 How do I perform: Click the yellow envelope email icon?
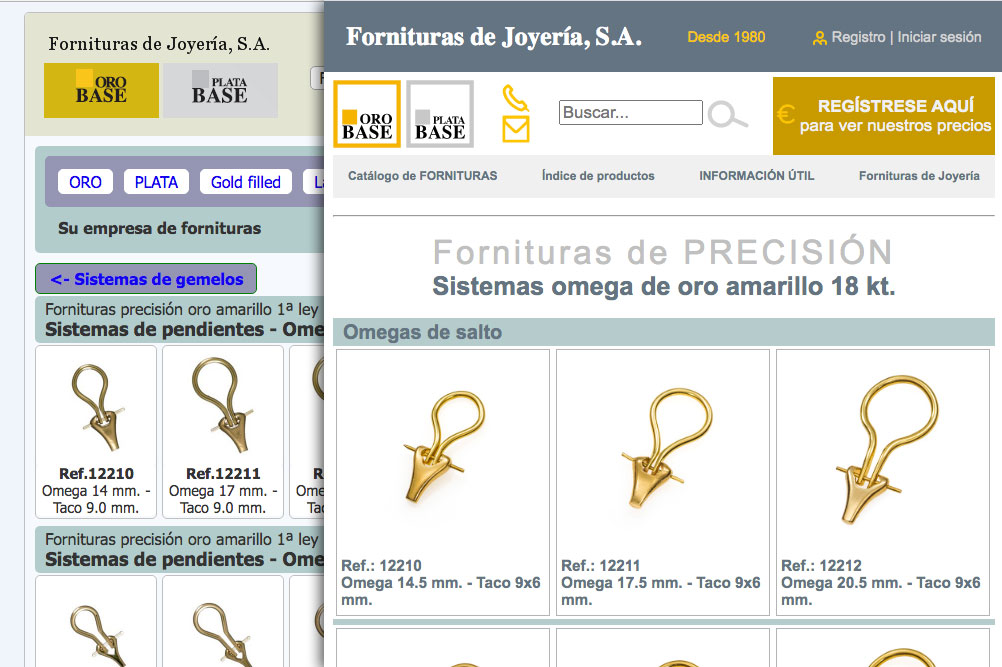(516, 128)
